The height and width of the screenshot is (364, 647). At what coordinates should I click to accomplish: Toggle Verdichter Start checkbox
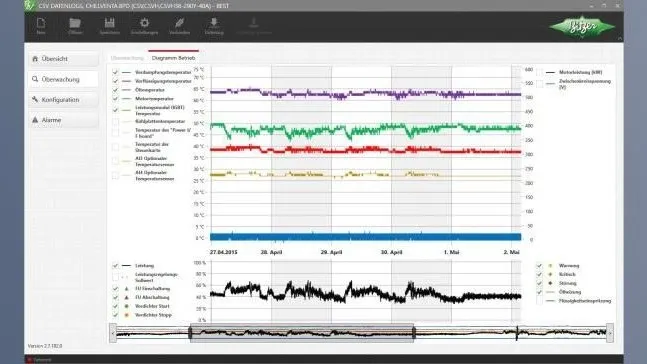115,306
